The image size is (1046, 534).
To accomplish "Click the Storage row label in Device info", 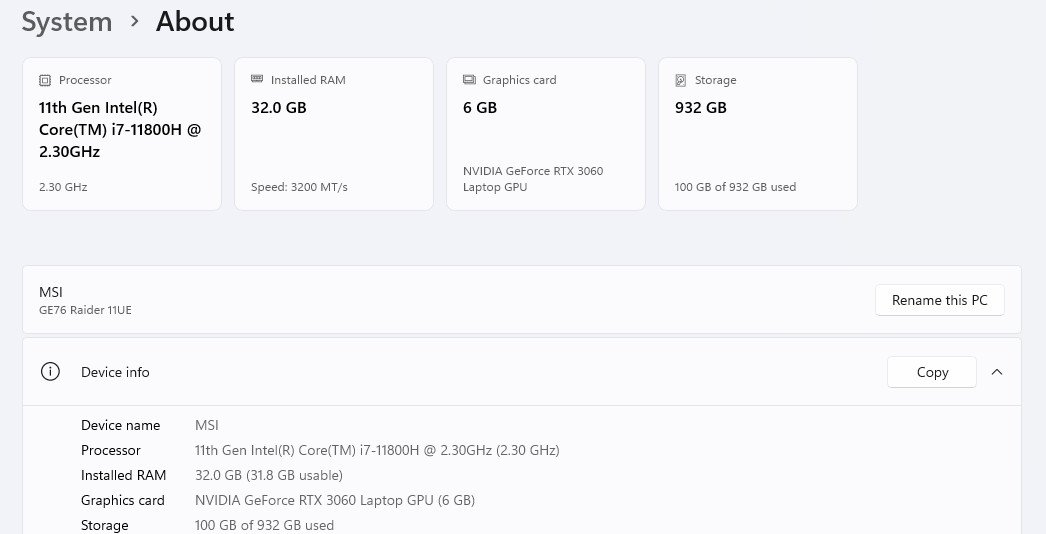I will click(105, 525).
